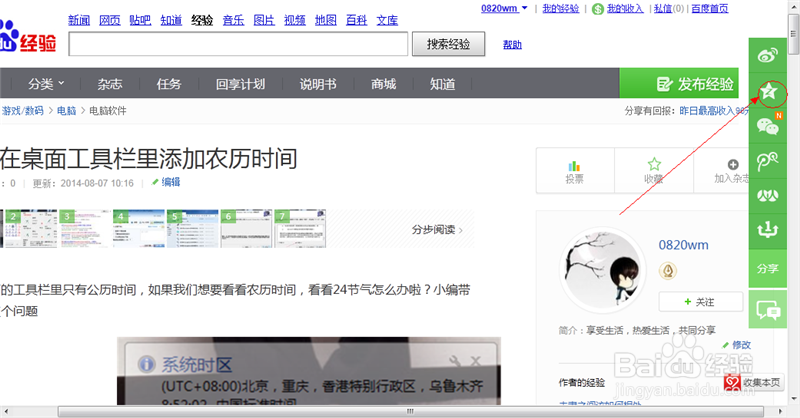Click the coin icon beside 我的收入

[598, 9]
